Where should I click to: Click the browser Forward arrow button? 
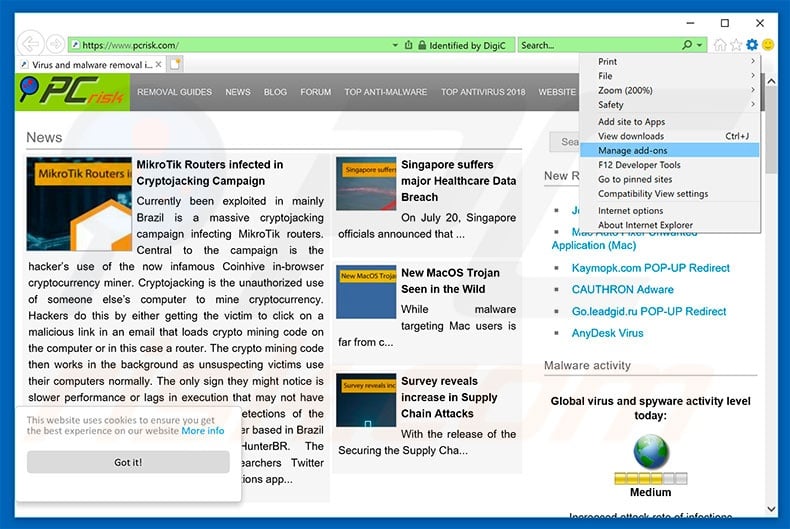point(55,44)
